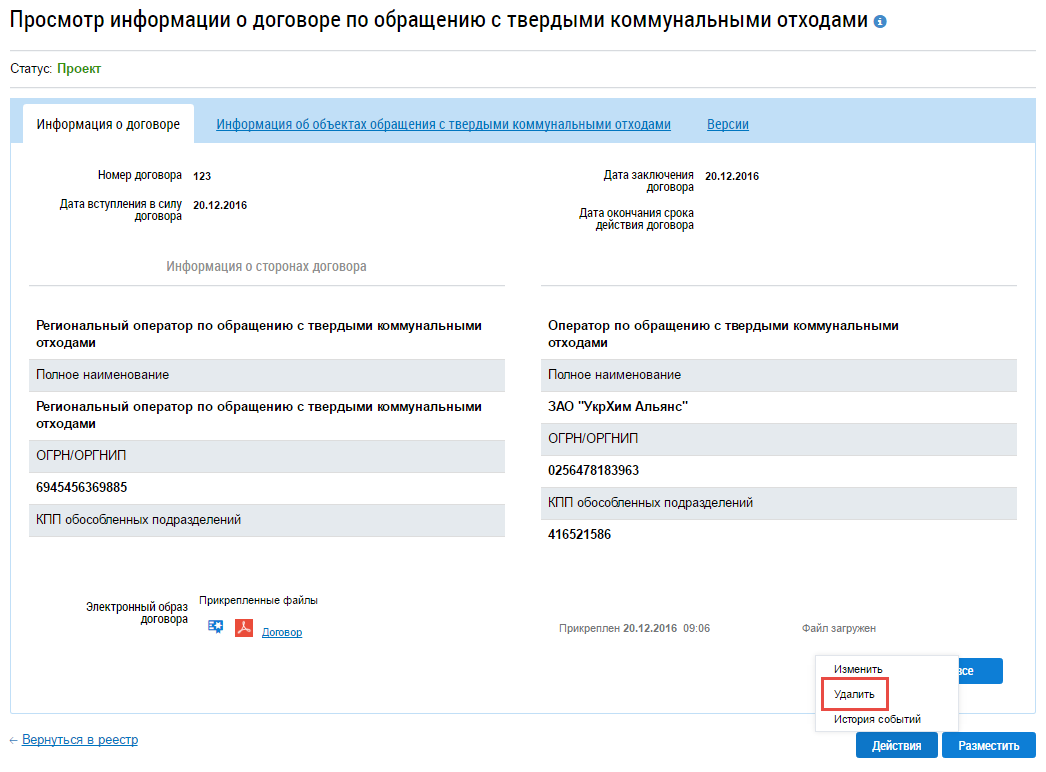Click KPP value 416521586
This screenshot has height=772, width=1046.
(579, 534)
